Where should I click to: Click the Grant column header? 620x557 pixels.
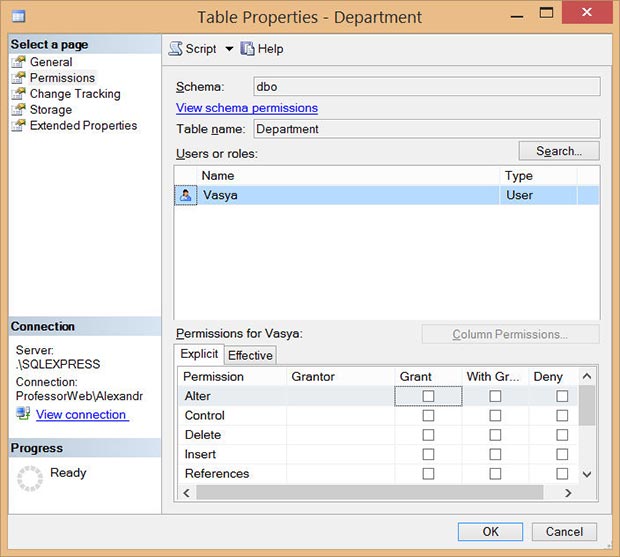tap(428, 376)
